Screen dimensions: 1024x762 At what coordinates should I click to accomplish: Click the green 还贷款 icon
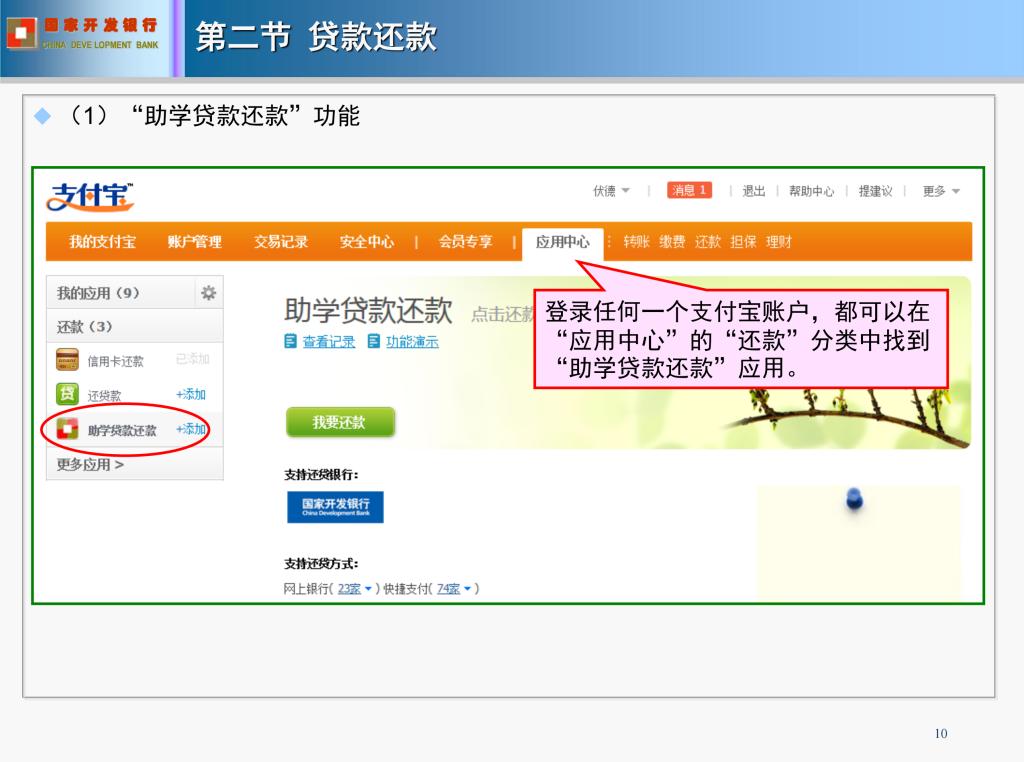(x=67, y=394)
